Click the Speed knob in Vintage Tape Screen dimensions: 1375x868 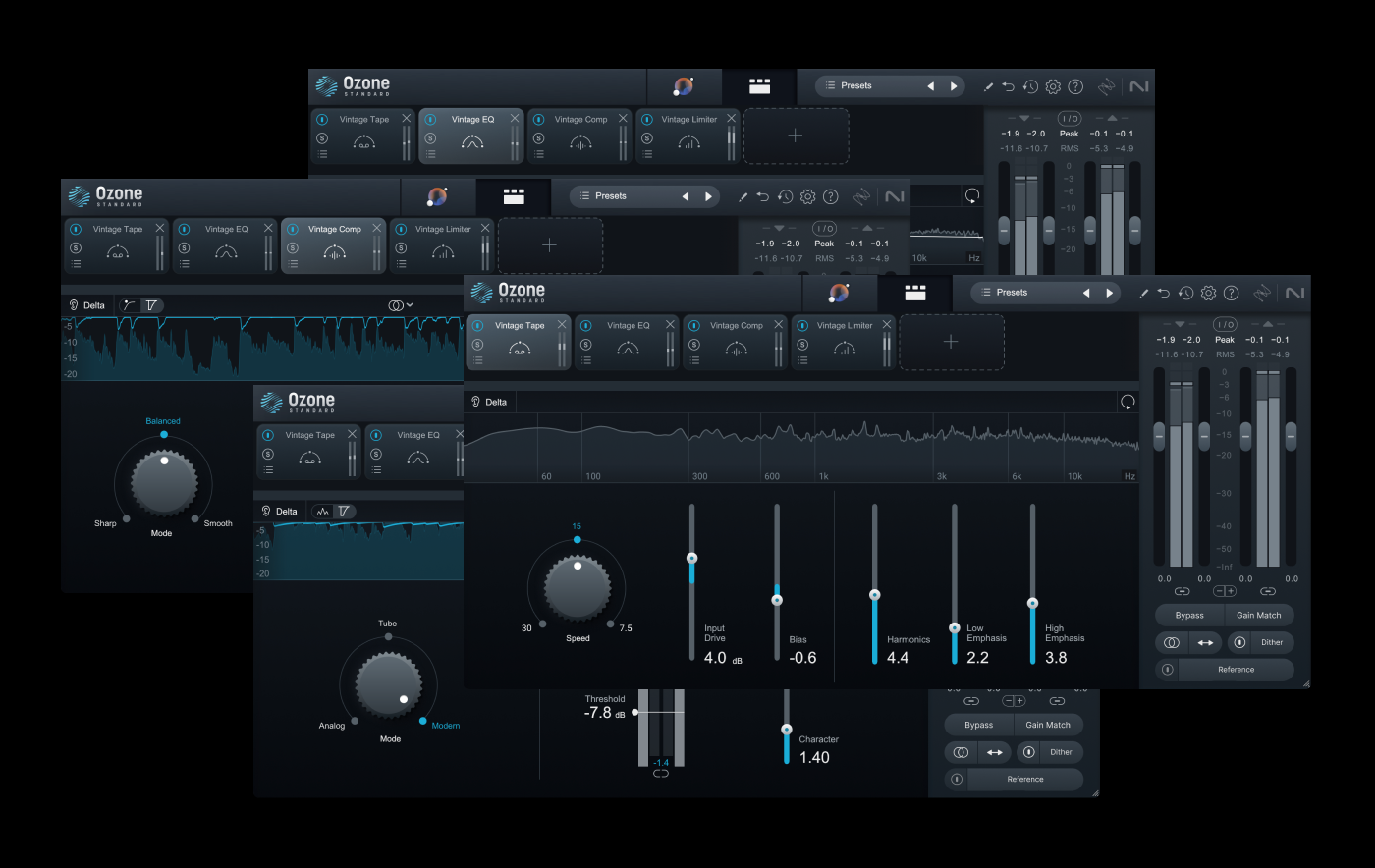[577, 587]
